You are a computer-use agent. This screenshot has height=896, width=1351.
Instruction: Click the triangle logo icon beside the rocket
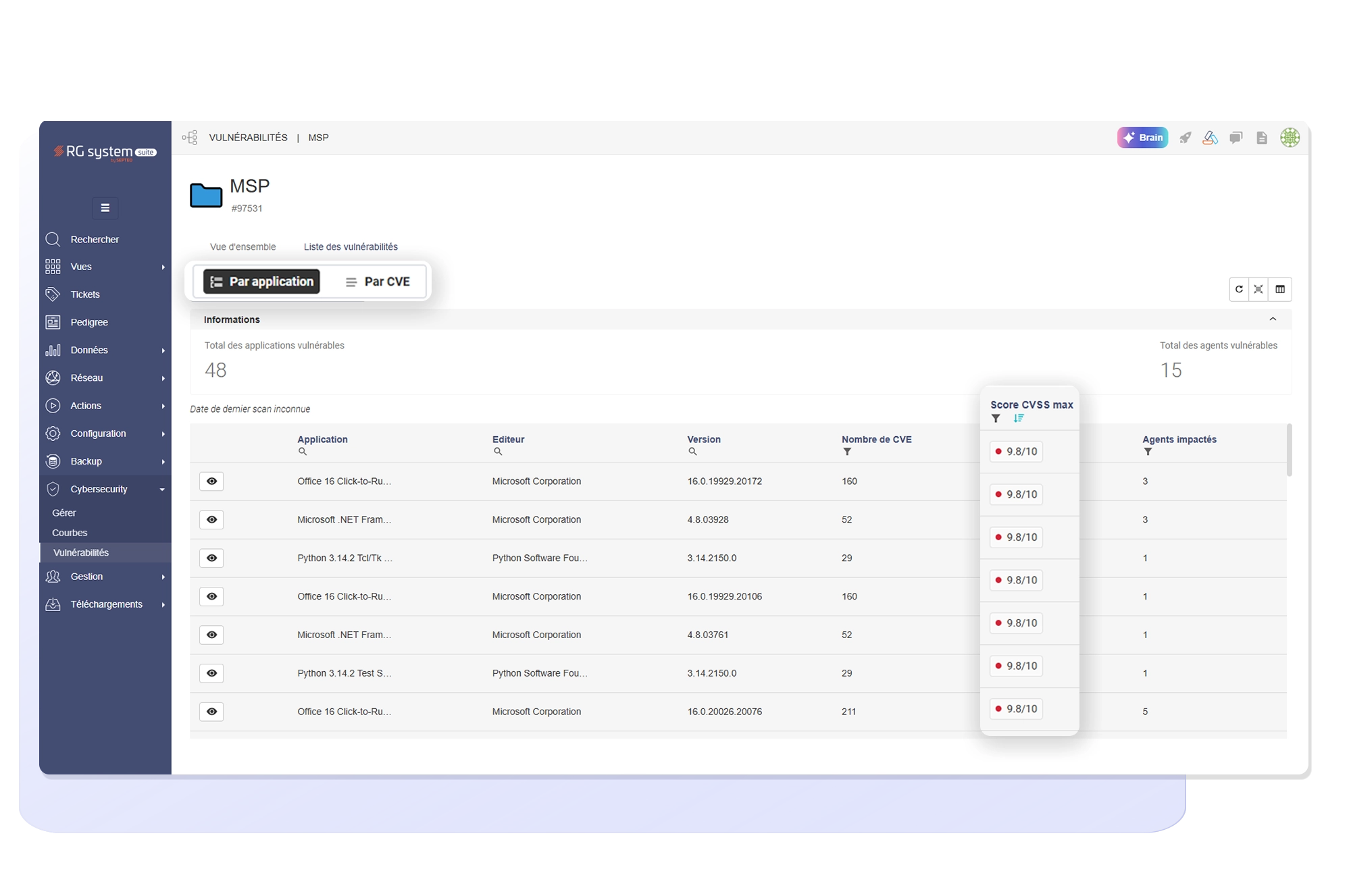tap(1210, 138)
